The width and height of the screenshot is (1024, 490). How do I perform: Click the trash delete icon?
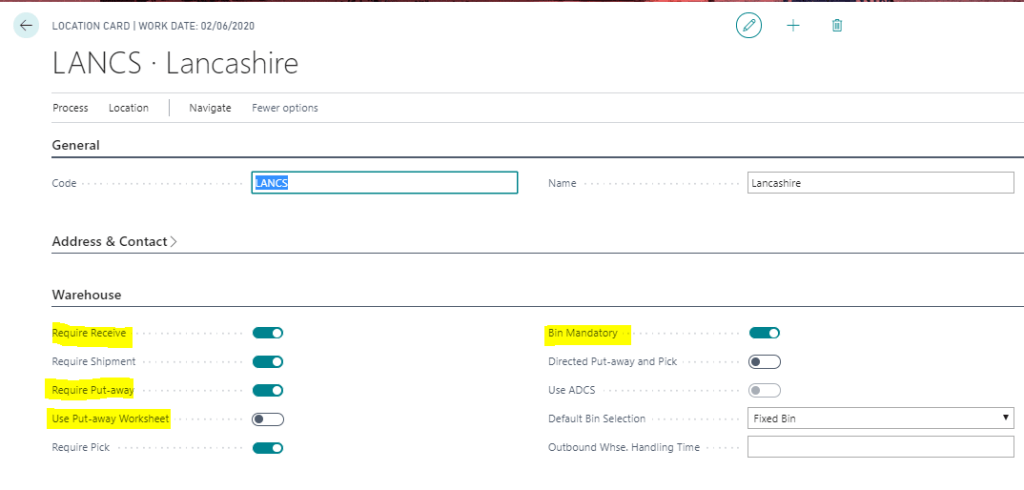(837, 26)
